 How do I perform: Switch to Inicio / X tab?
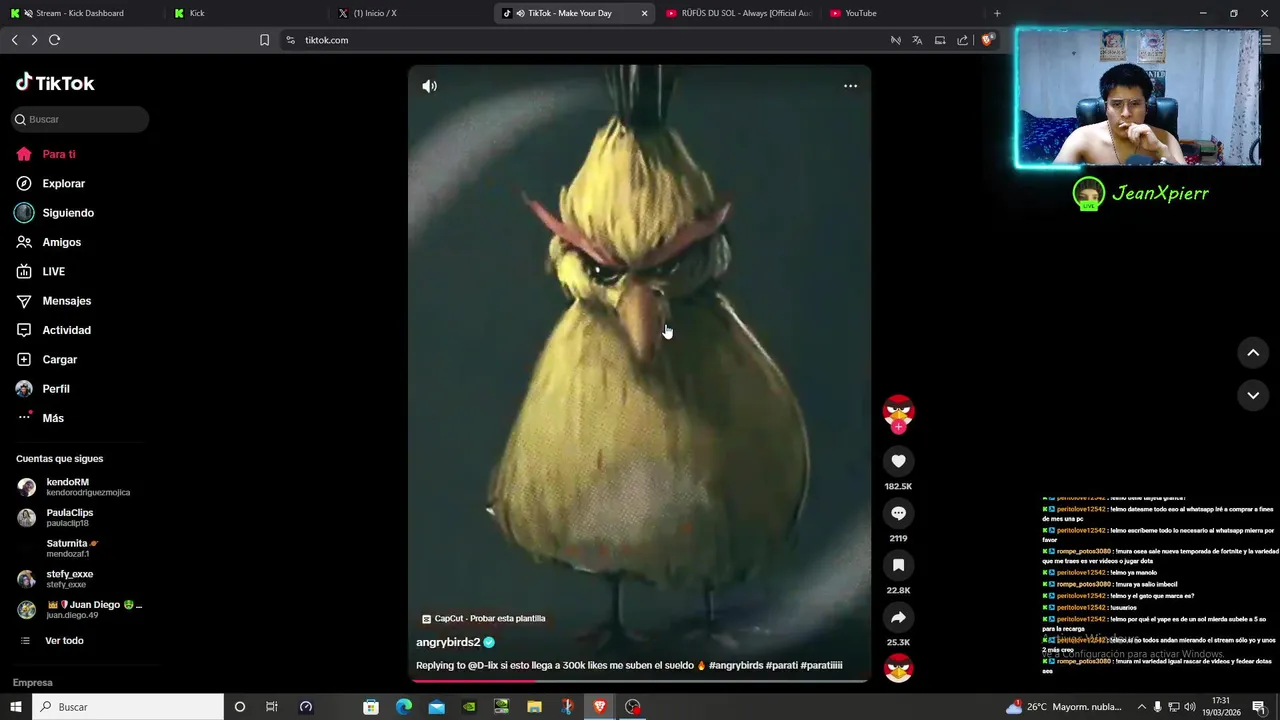[410, 13]
